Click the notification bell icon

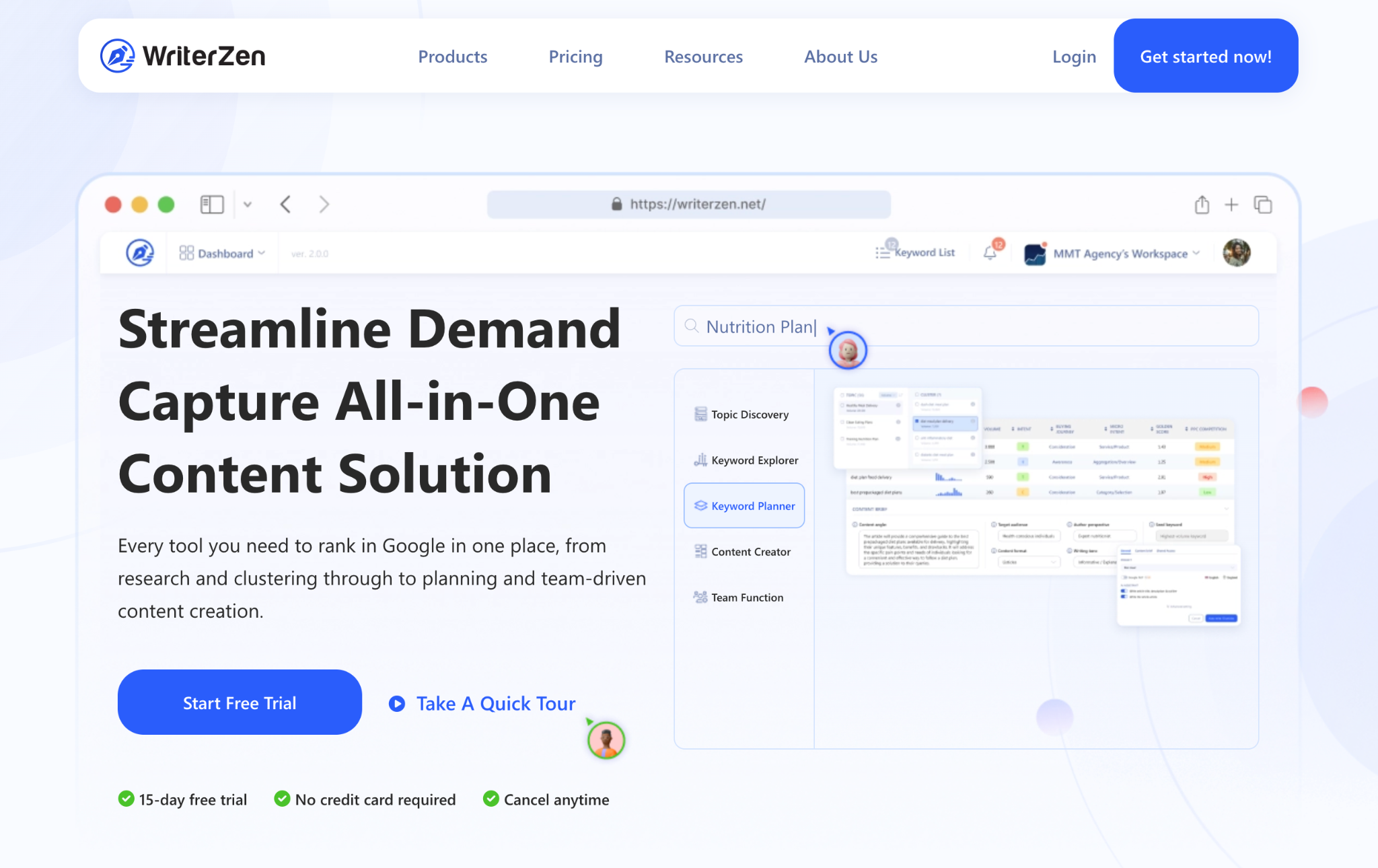click(x=990, y=254)
